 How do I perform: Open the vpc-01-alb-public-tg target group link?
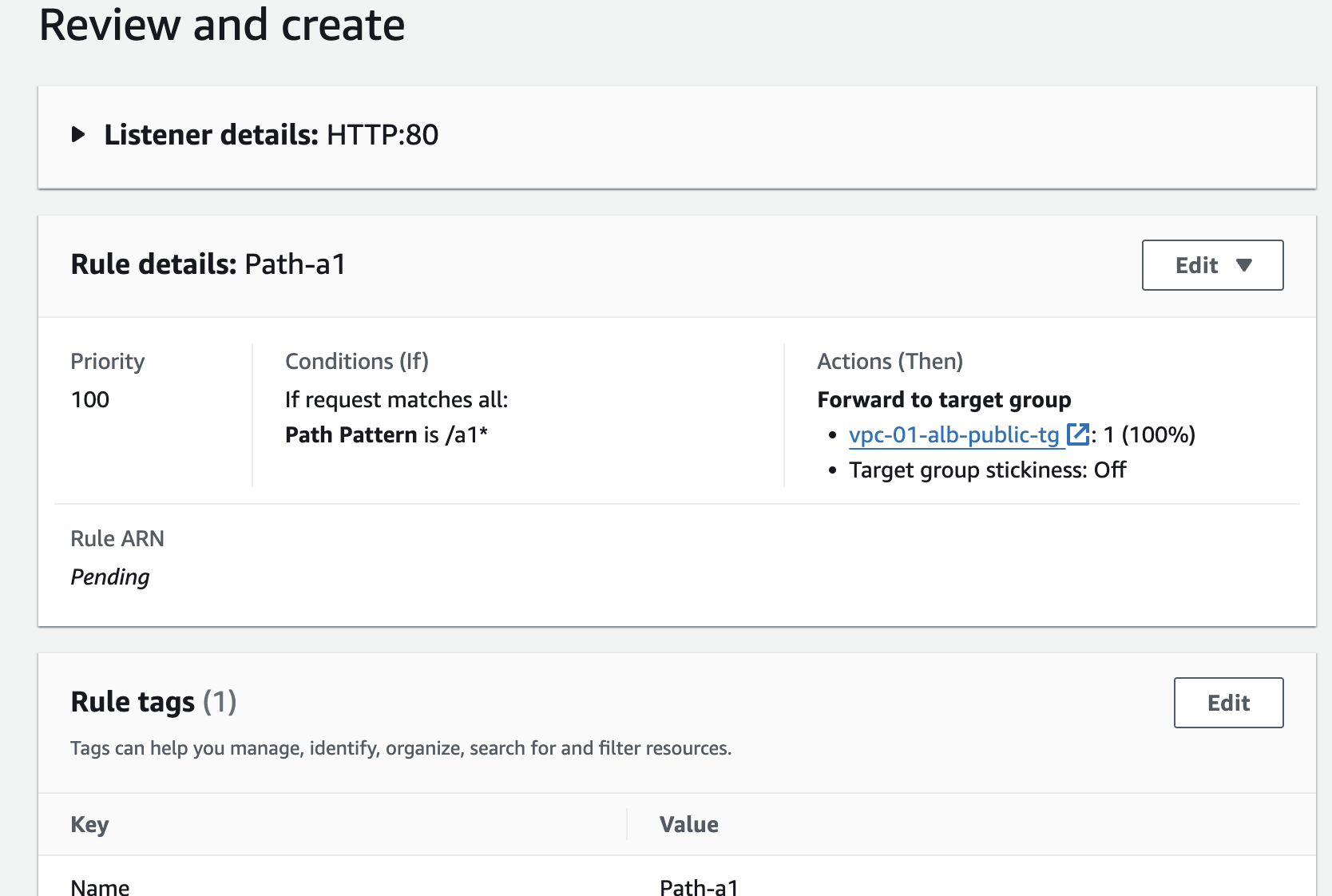(953, 434)
